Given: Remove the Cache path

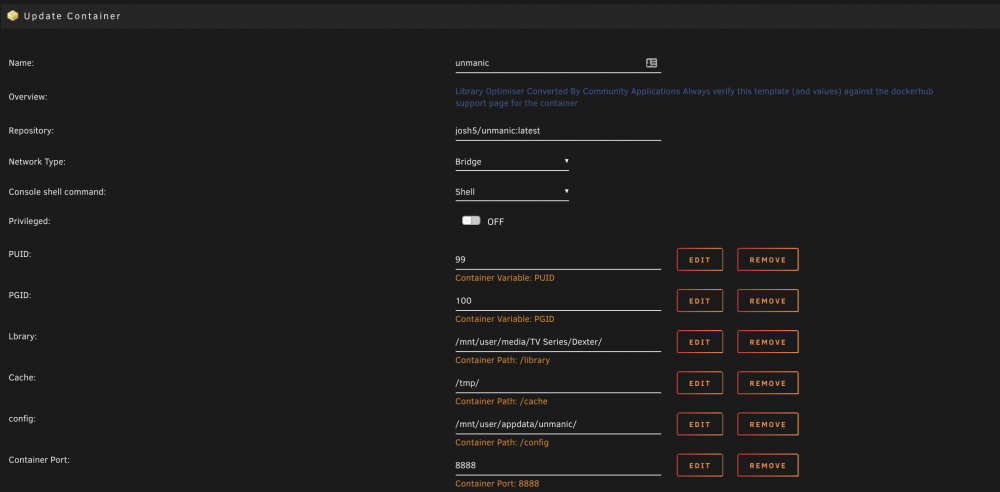Looking at the screenshot, I should (x=768, y=383).
